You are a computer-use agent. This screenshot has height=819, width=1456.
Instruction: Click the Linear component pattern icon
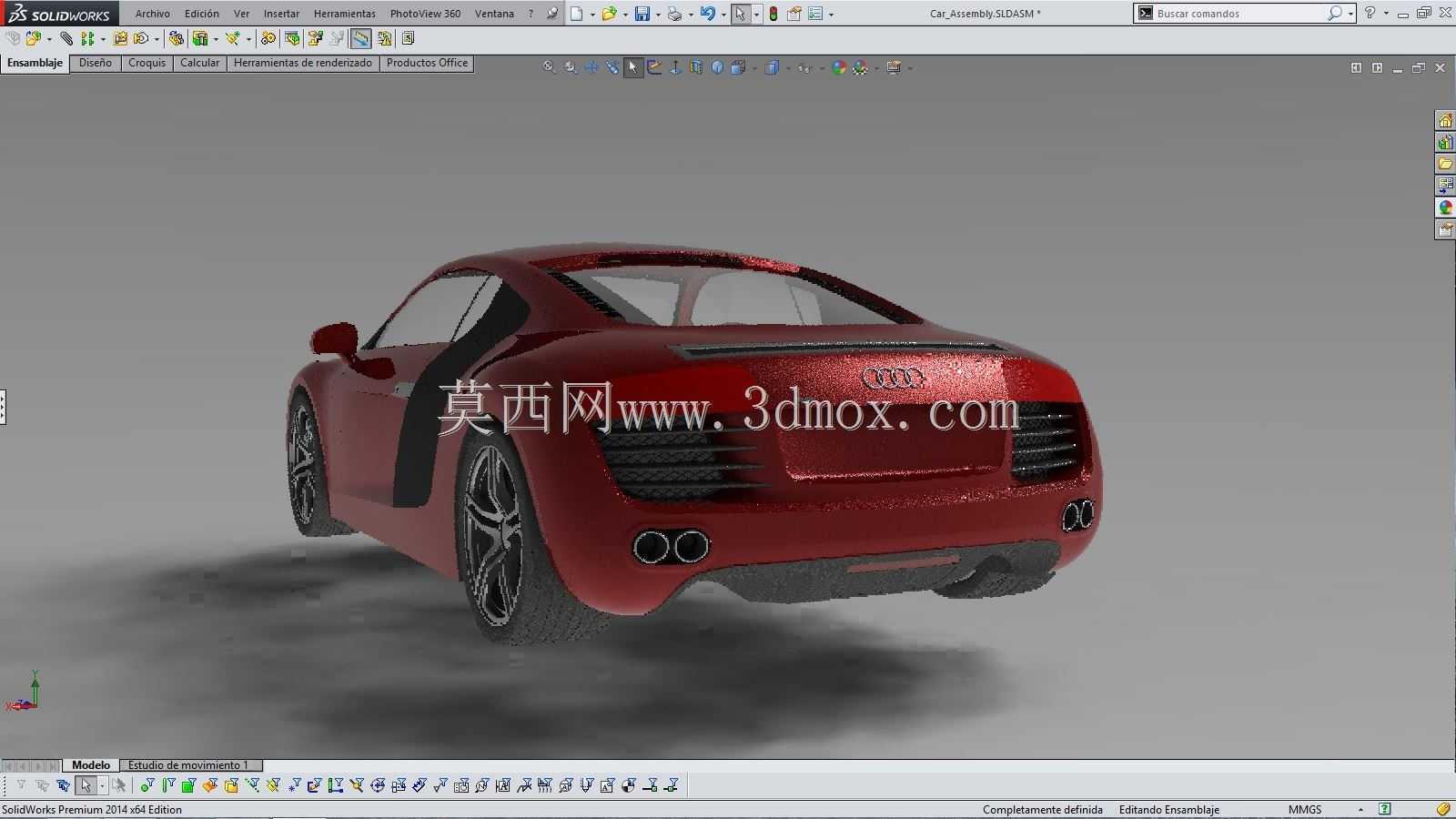point(87,38)
